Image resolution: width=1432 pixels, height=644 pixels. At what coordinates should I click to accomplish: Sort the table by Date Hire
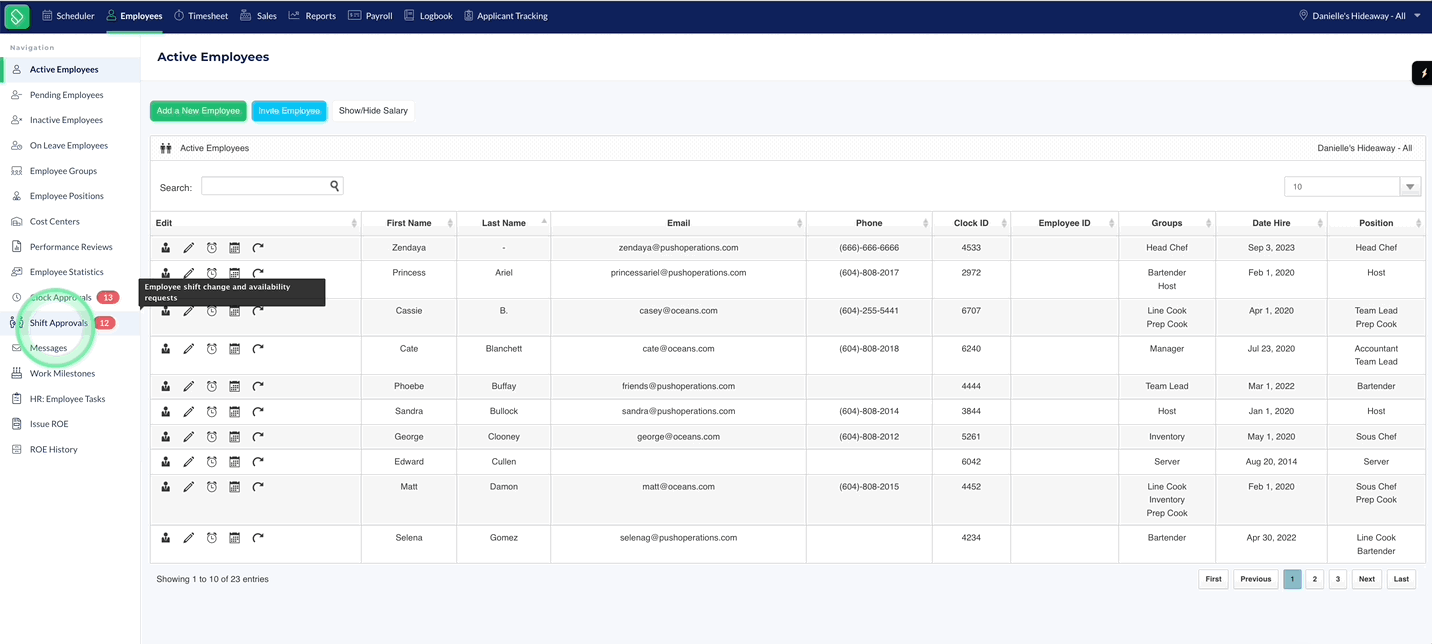point(1270,223)
